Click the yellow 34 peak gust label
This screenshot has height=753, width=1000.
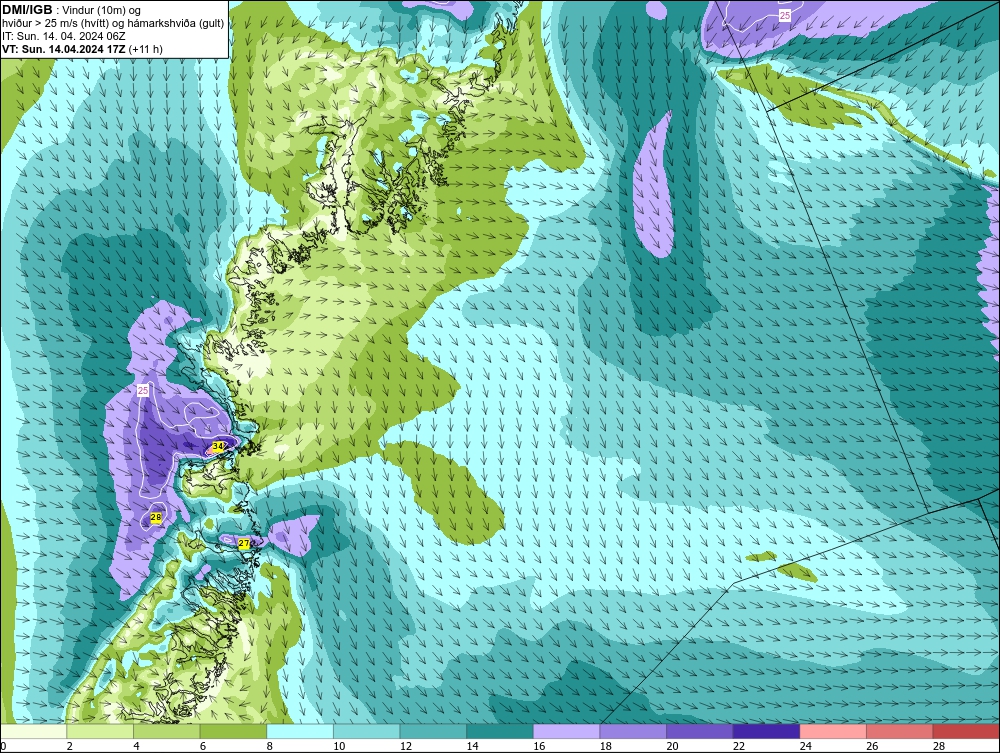click(218, 446)
